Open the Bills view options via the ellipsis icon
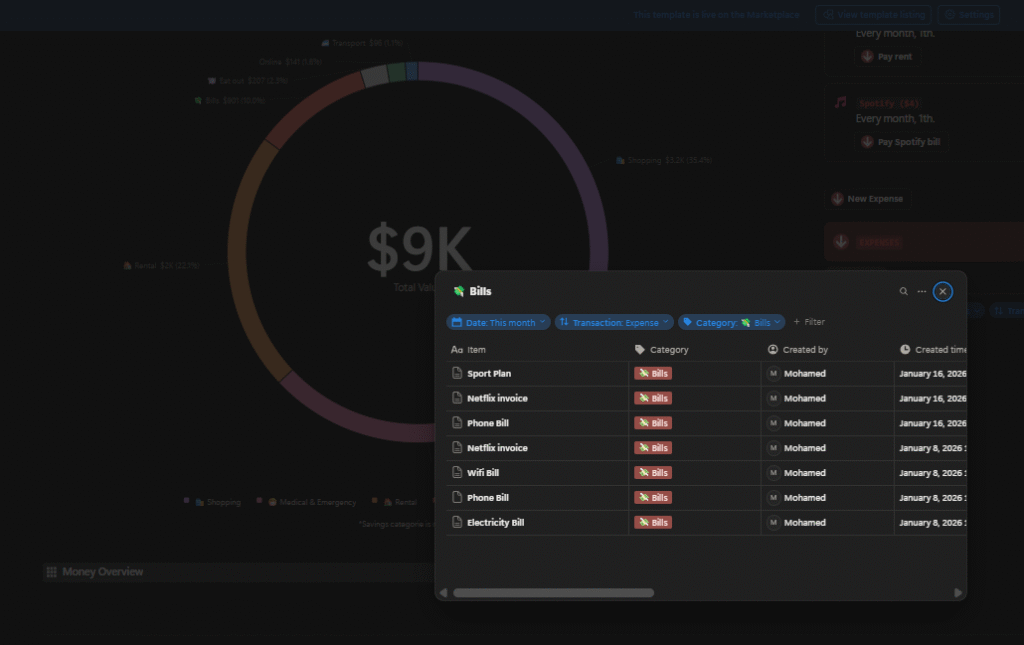Viewport: 1024px width, 645px height. (921, 291)
